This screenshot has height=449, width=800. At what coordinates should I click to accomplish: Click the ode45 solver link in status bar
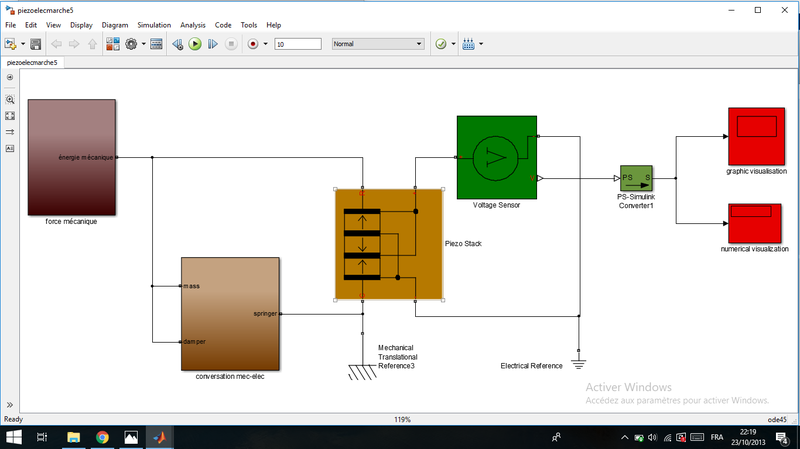[776, 419]
